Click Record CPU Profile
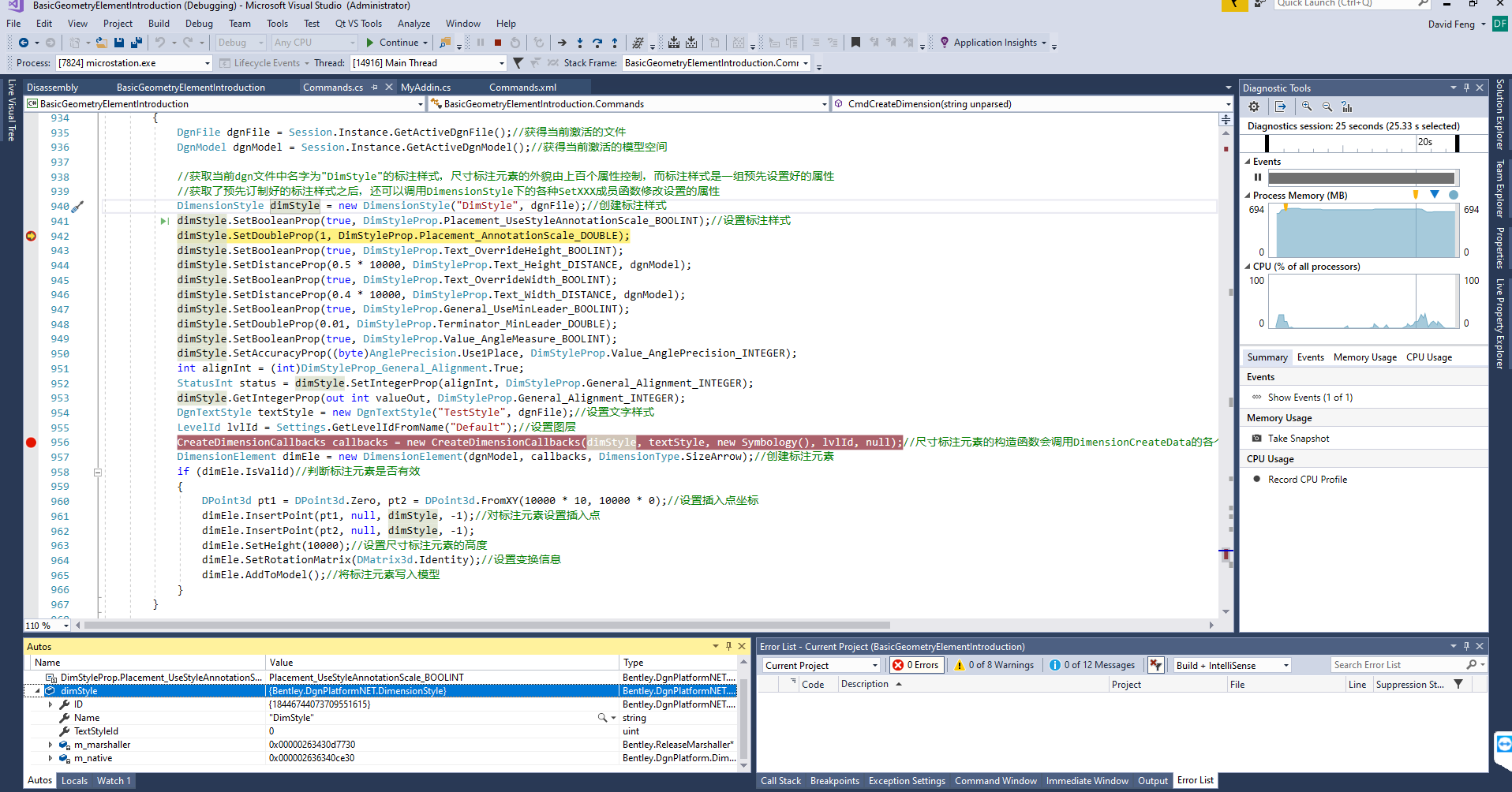 [1307, 480]
